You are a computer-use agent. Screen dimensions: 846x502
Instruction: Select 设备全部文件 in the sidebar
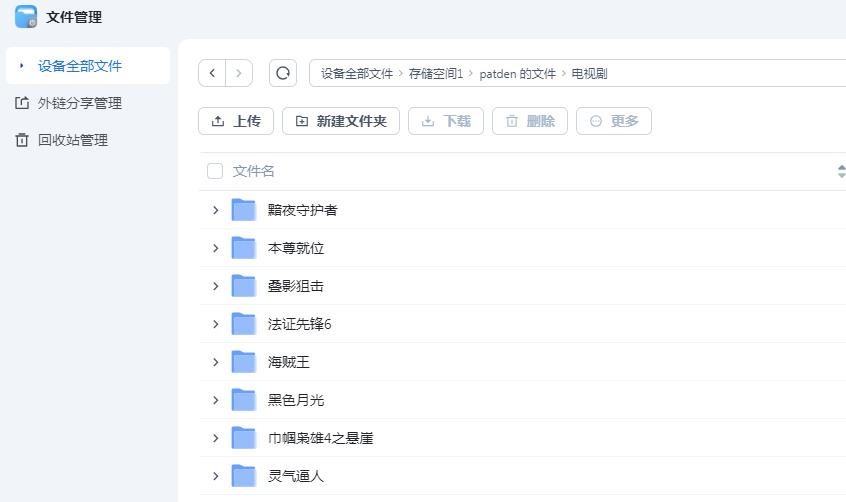(x=88, y=66)
